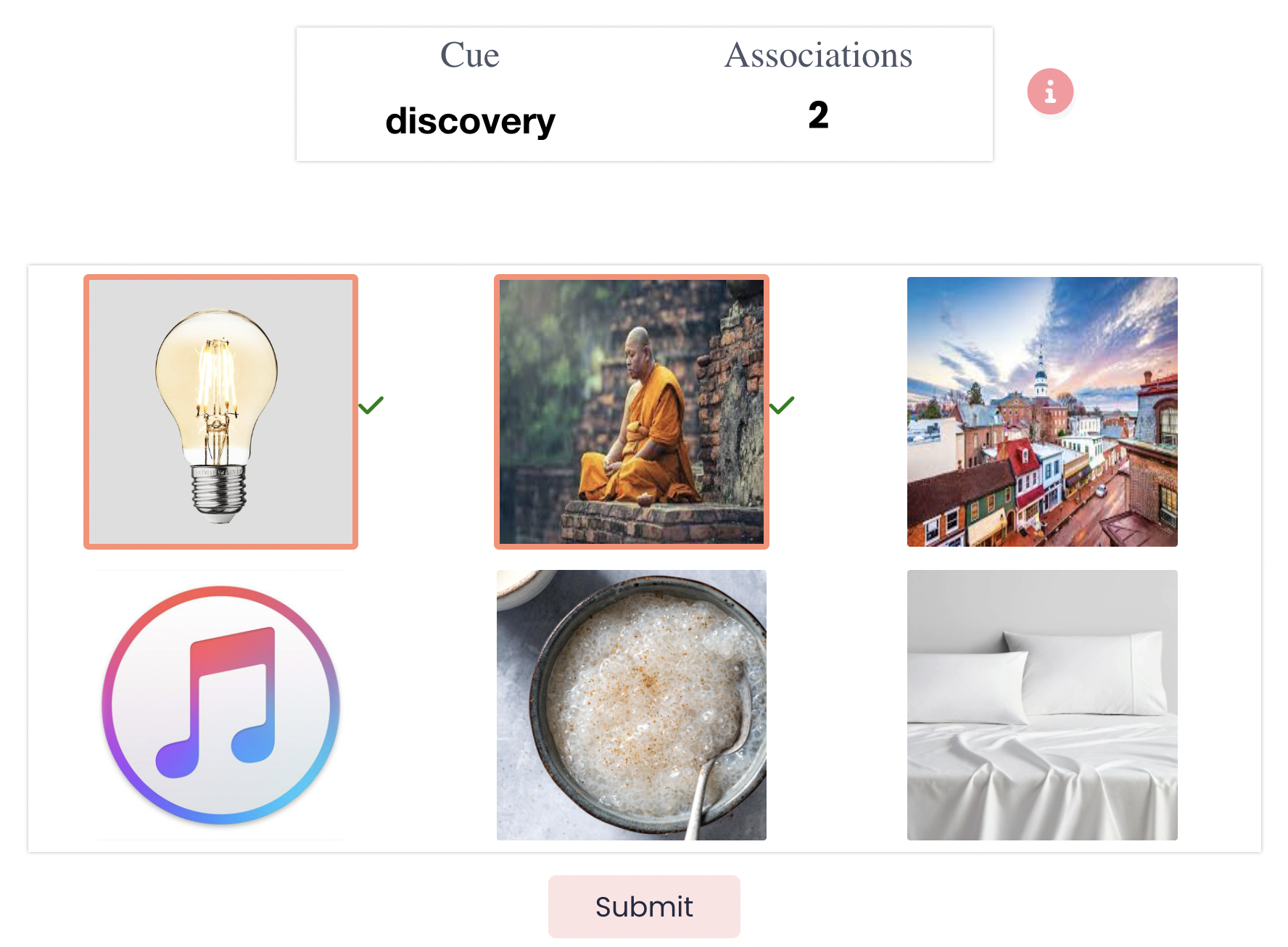Select the colorful town skyline image

coord(1042,412)
